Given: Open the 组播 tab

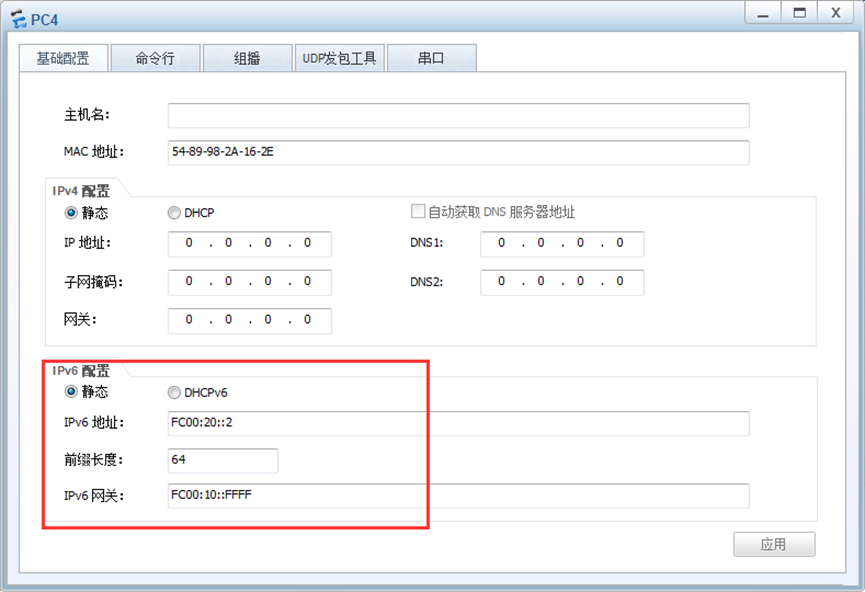Looking at the screenshot, I should pos(247,58).
